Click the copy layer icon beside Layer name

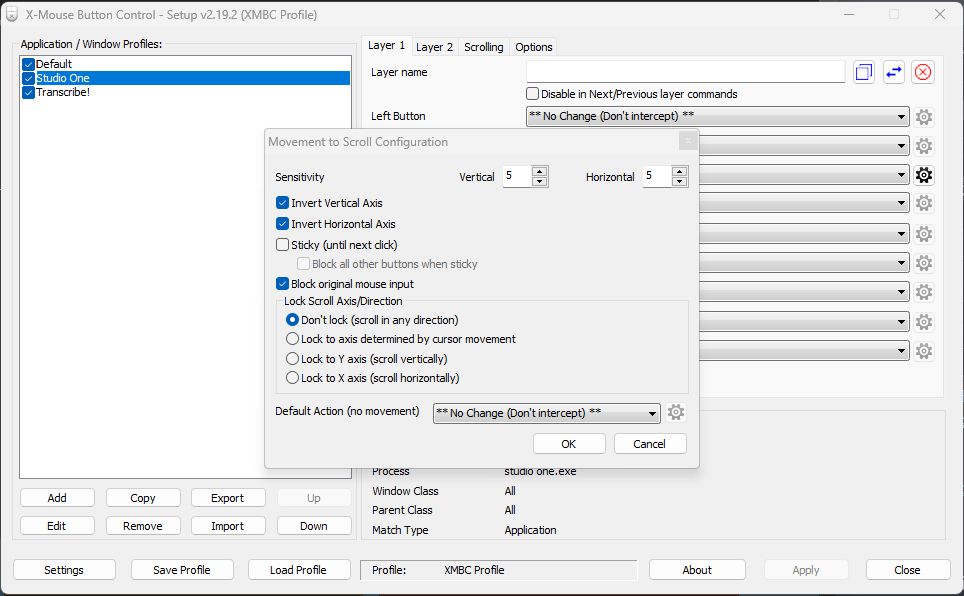(x=863, y=72)
